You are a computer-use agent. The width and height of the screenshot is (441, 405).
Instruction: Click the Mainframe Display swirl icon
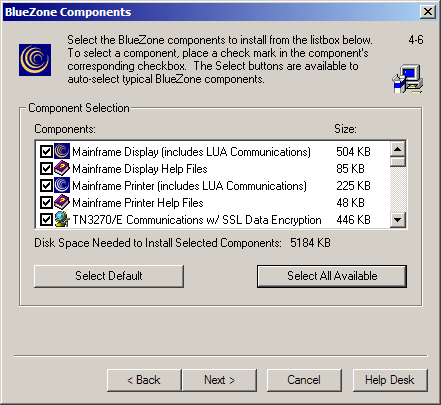coord(62,151)
